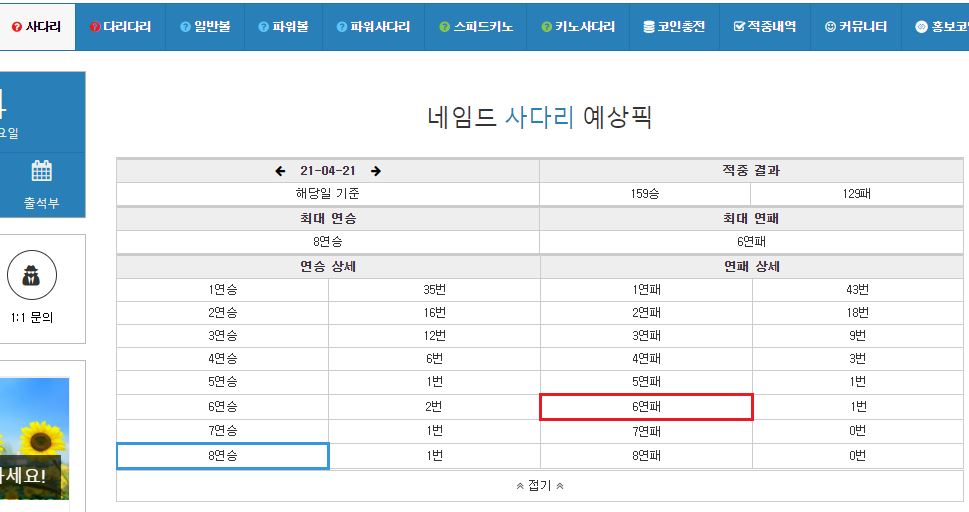Click the 5연패 row label
969x512 pixels.
pos(646,382)
